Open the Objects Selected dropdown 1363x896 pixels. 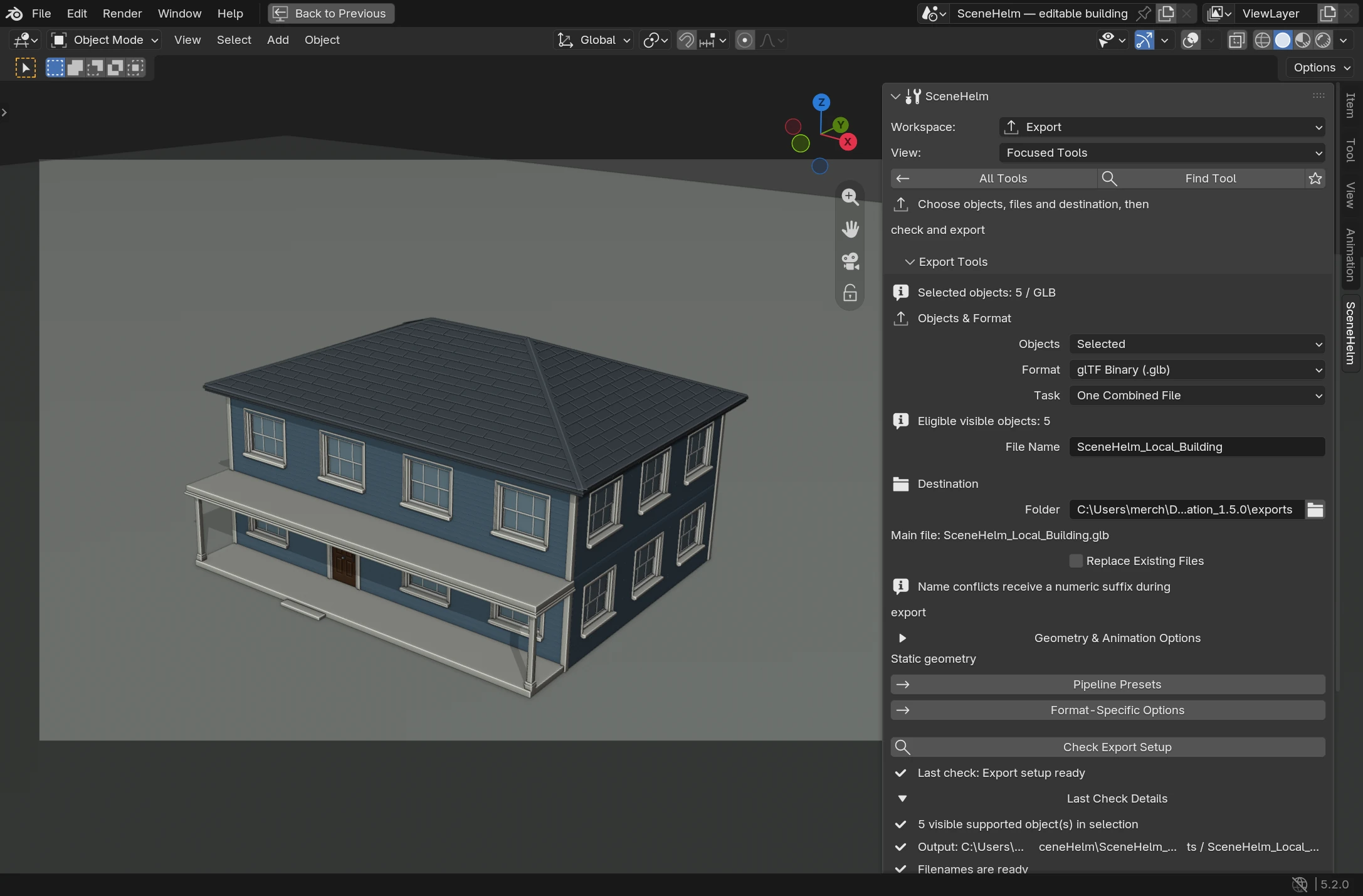click(1197, 344)
